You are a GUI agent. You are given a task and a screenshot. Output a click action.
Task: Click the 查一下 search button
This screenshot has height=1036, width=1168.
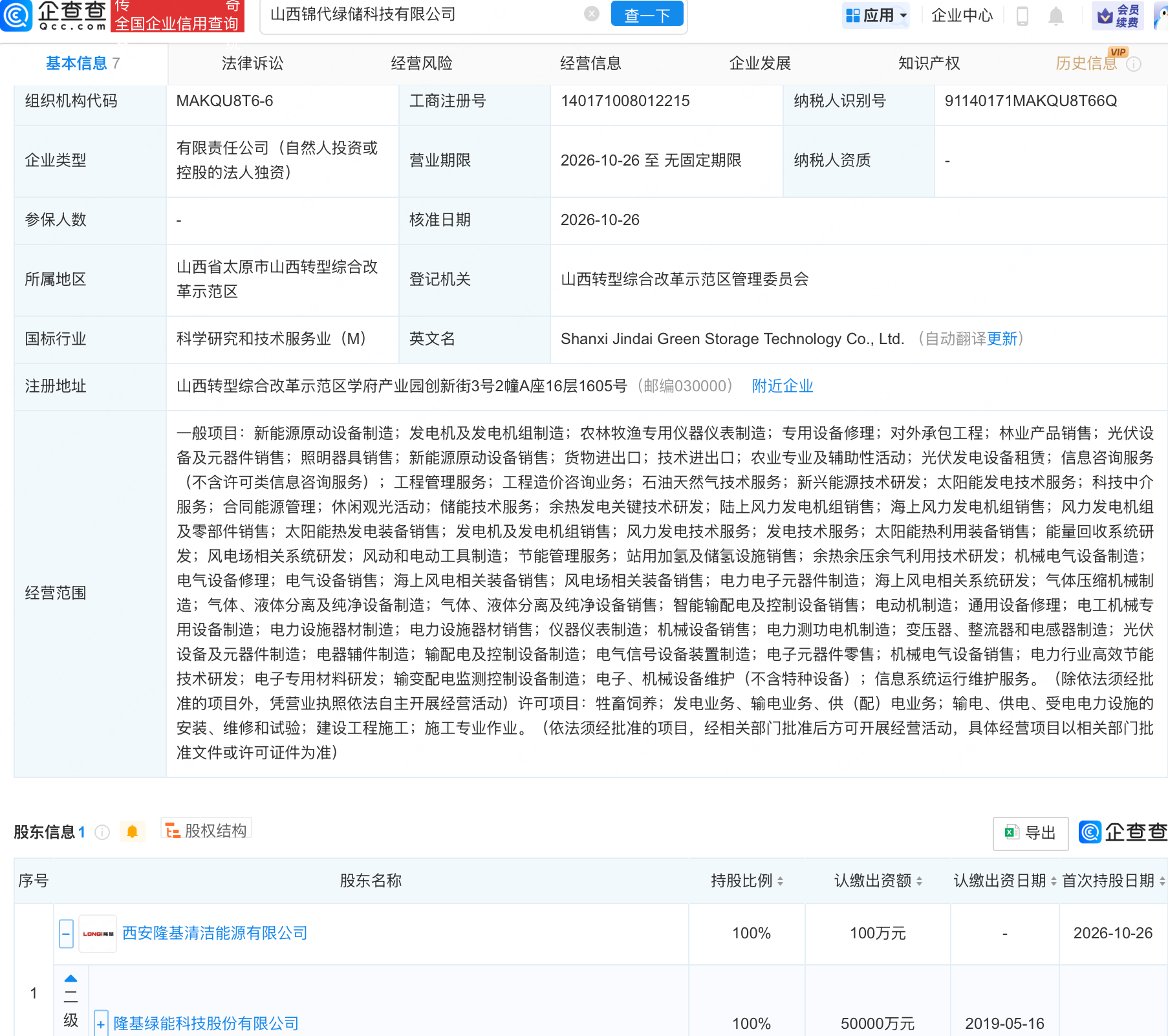(x=647, y=14)
